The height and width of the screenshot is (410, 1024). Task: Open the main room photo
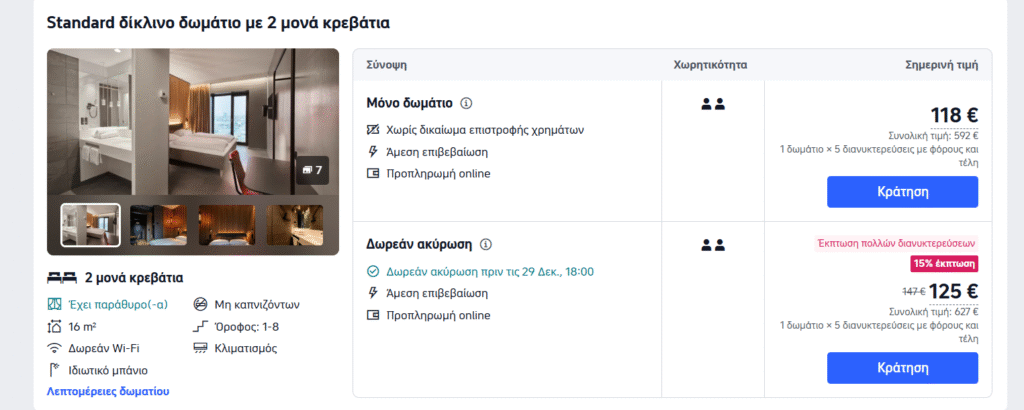tap(193, 121)
